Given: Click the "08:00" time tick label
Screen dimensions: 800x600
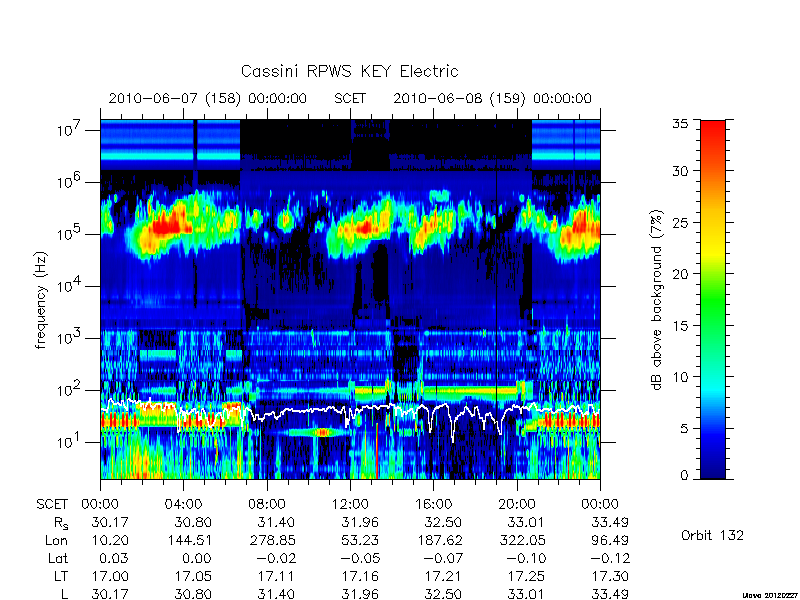Looking at the screenshot, I should tap(267, 504).
